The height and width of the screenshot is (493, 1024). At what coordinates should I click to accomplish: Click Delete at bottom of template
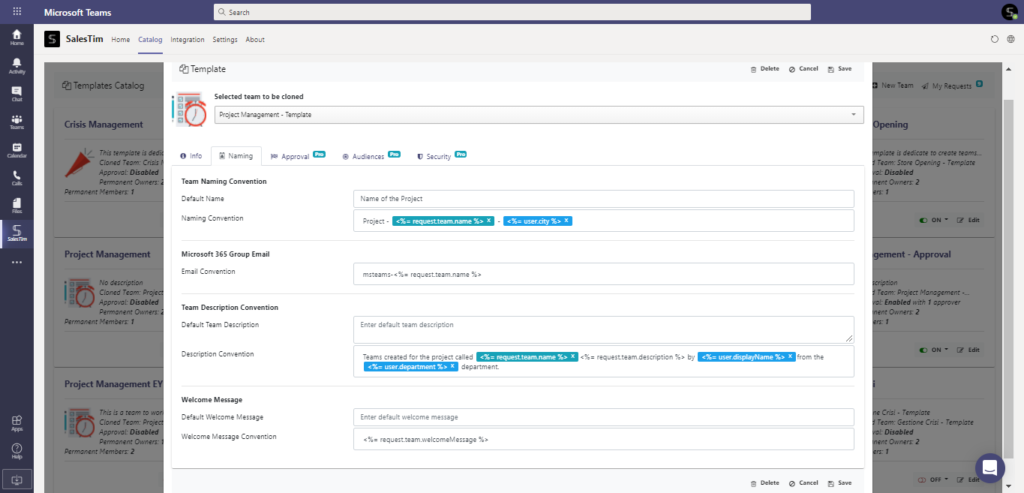point(765,483)
